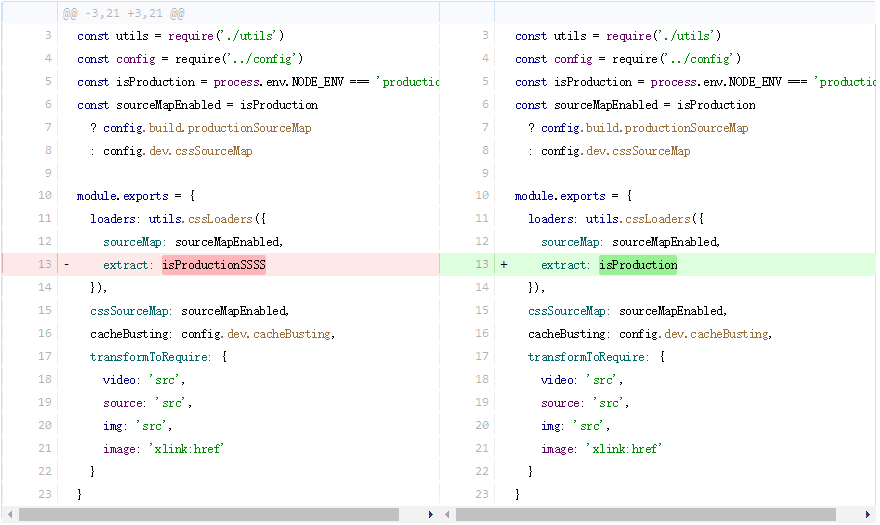Image resolution: width=880 pixels, height=525 pixels.
Task: Click the hunk header '@@ -3,21 +3,21 @@'
Action: [123, 13]
